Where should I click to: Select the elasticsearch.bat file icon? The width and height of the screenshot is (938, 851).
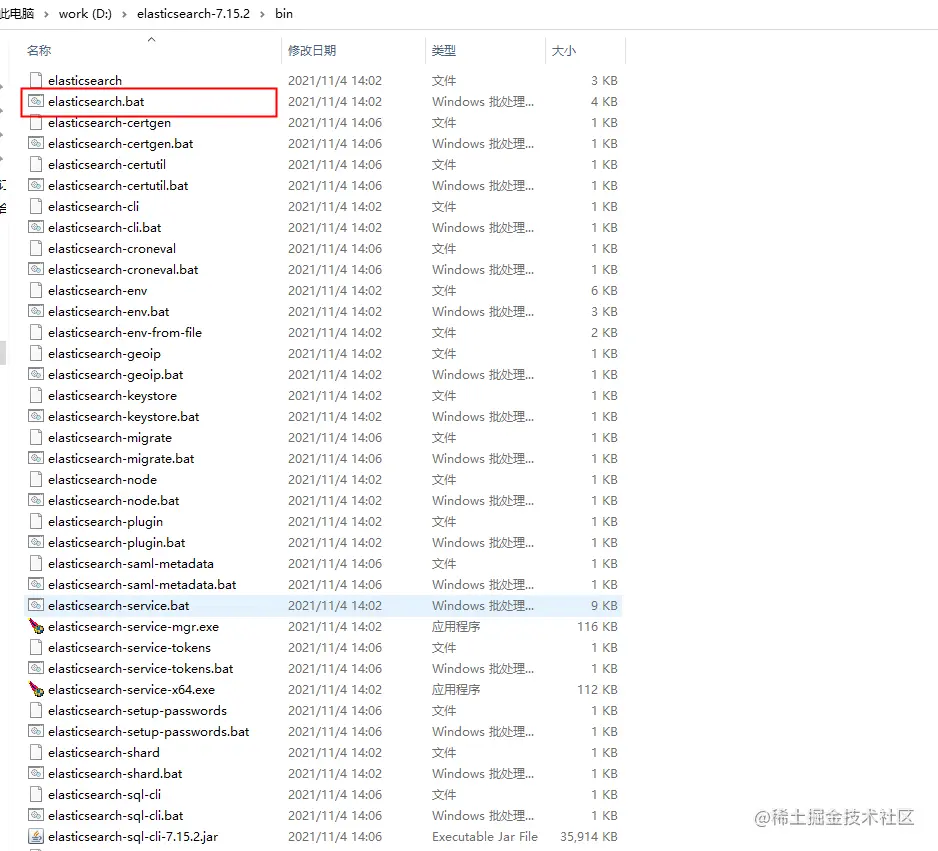(36, 101)
